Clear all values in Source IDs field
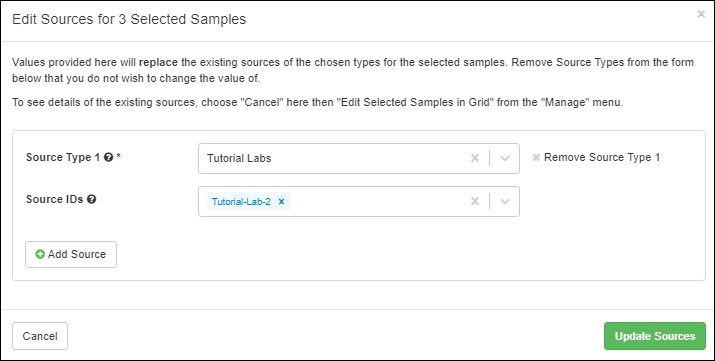Image resolution: width=715 pixels, height=361 pixels. pos(475,201)
